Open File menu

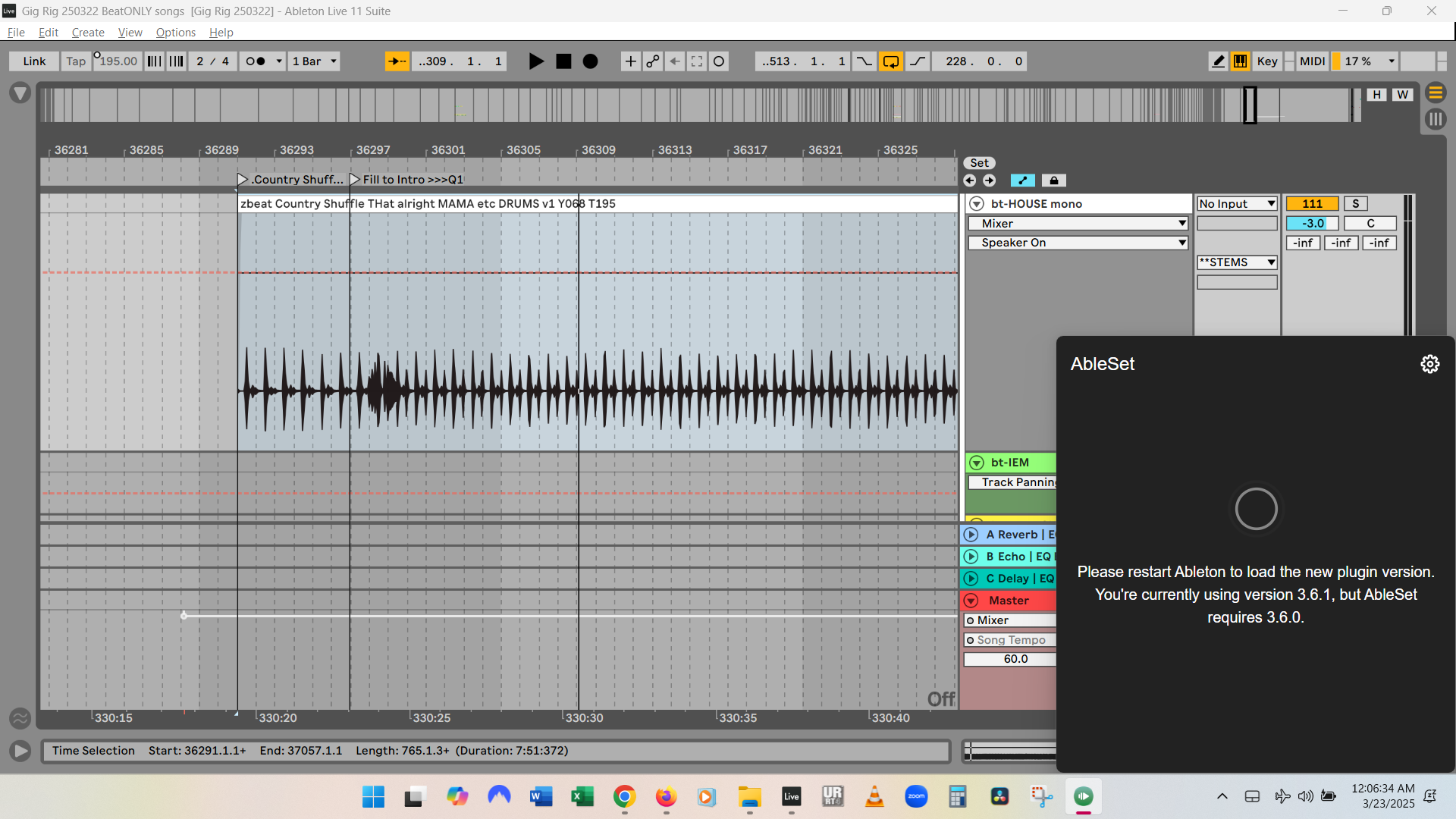(x=16, y=33)
